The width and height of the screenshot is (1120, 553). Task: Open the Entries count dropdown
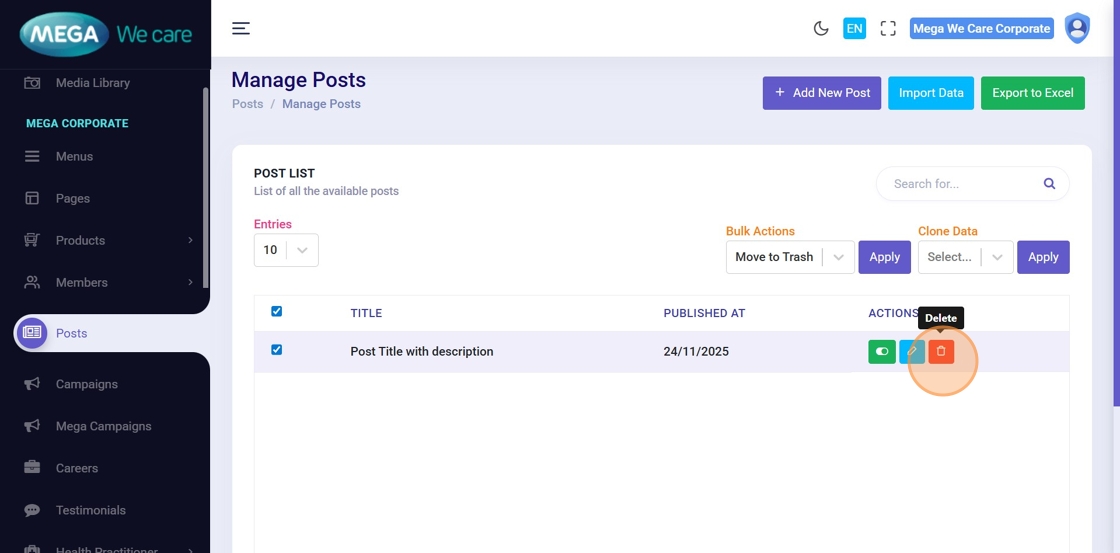click(286, 250)
